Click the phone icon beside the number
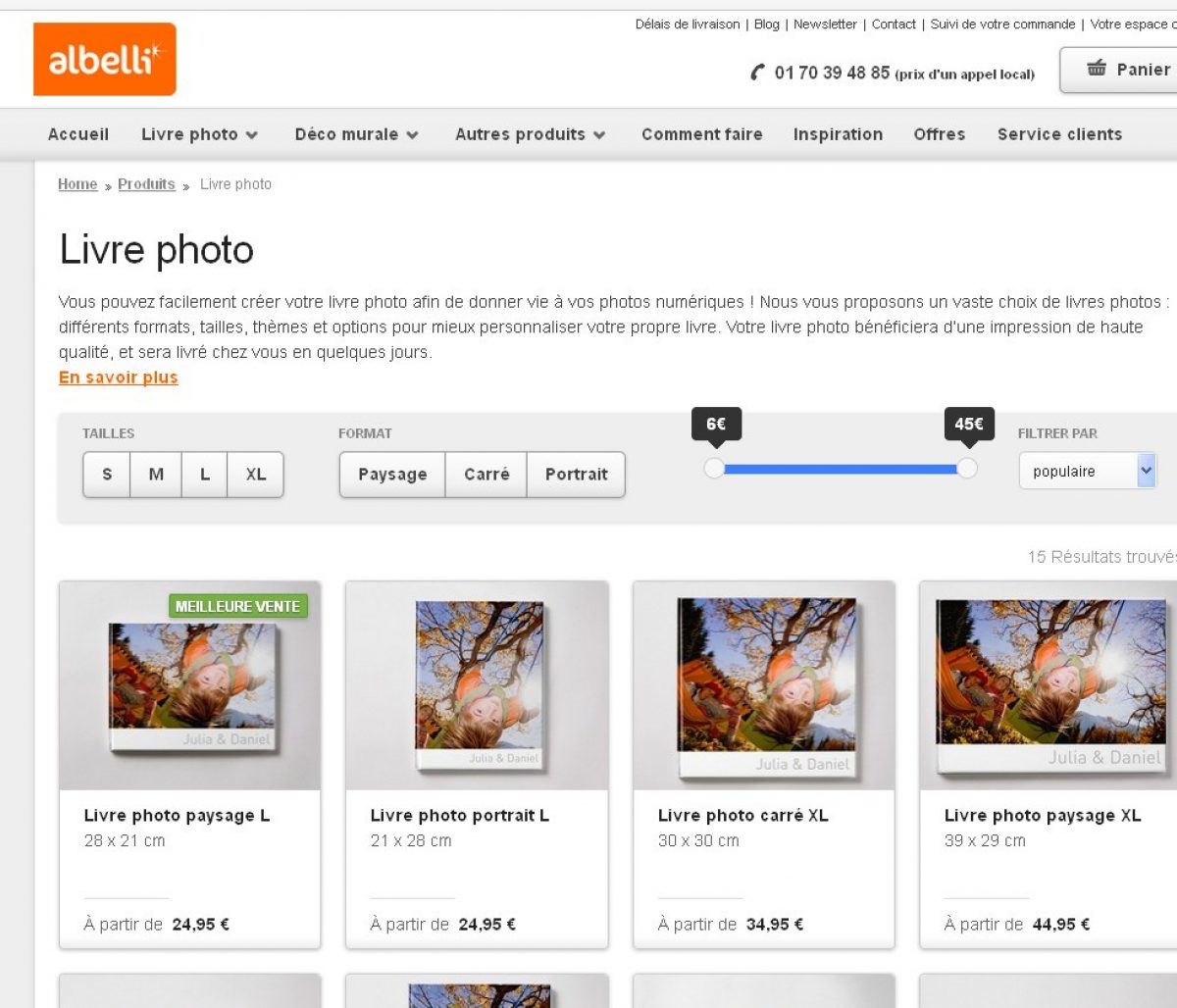Viewport: 1177px width, 1008px height. tap(757, 73)
